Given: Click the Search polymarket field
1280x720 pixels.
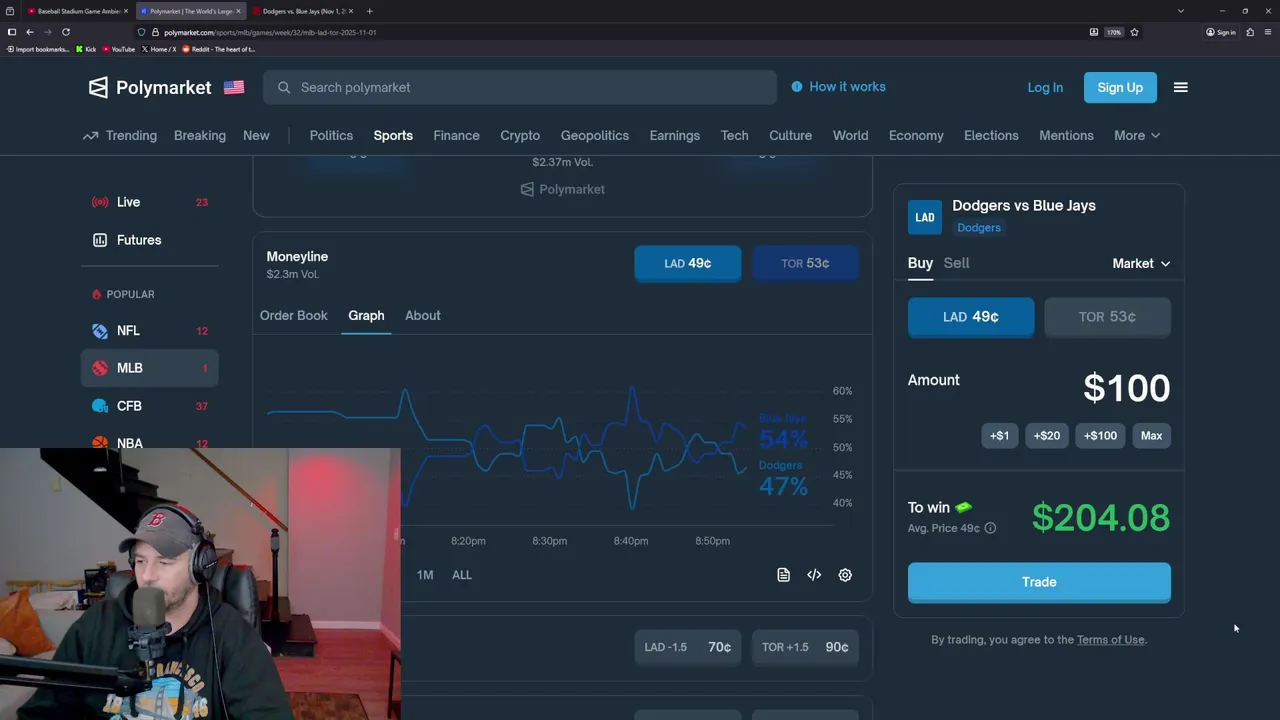Looking at the screenshot, I should coord(520,87).
